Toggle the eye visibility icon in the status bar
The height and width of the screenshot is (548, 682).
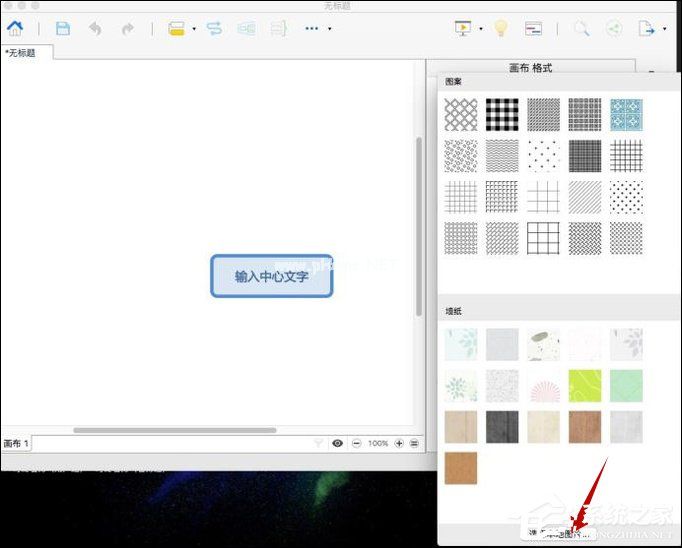tap(337, 443)
